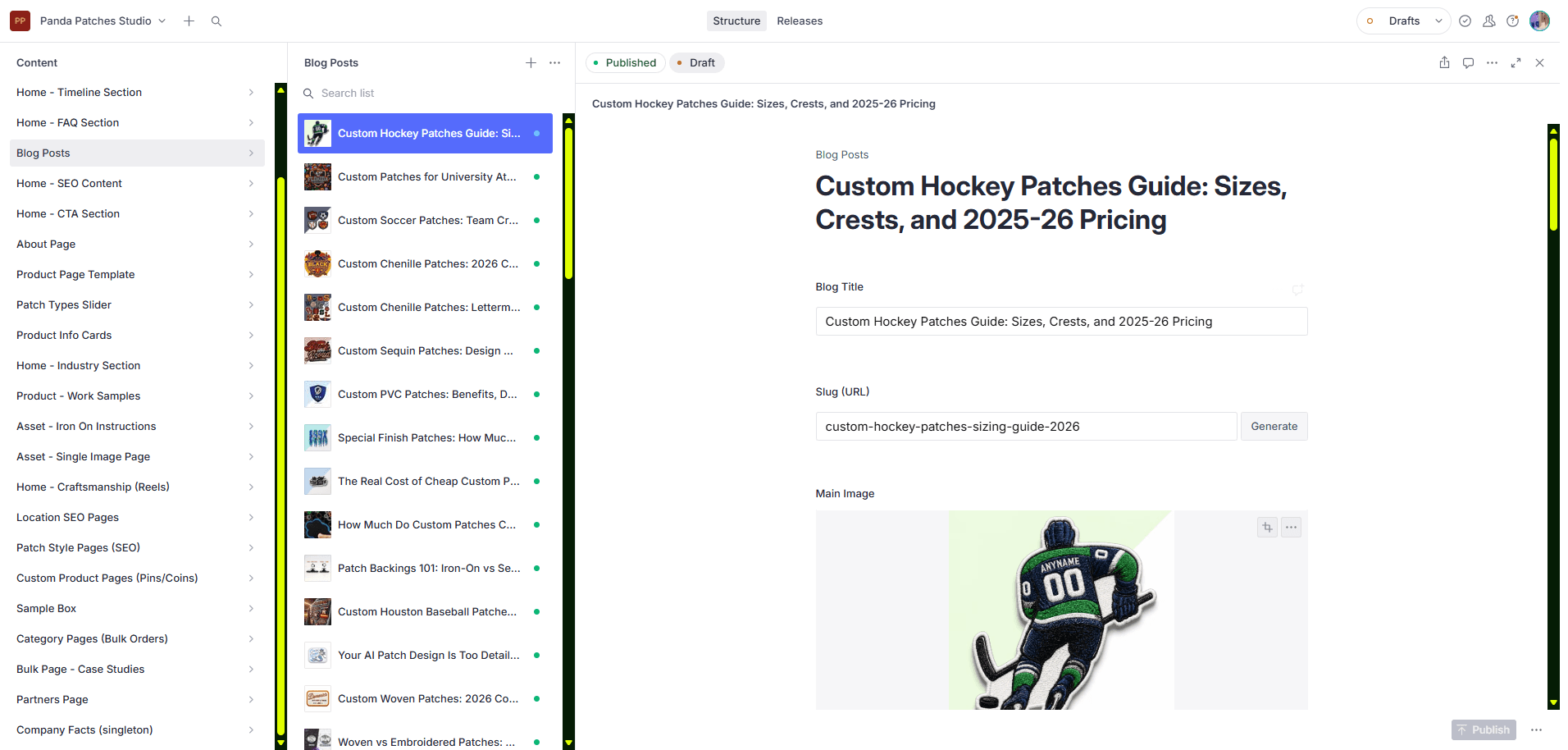Open the Panda Patches Studio workspace menu
Viewport: 1568px width, 750px height.
[103, 21]
